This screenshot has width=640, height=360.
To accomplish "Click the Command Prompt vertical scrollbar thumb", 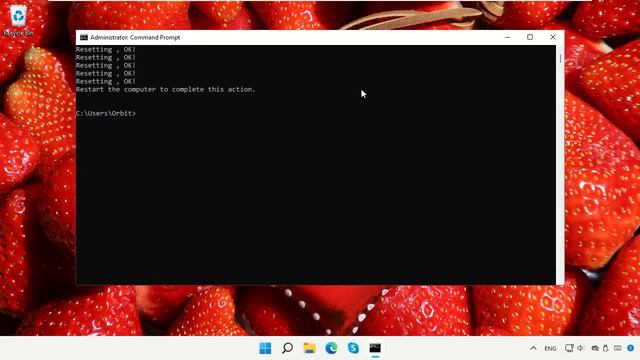I will point(560,59).
